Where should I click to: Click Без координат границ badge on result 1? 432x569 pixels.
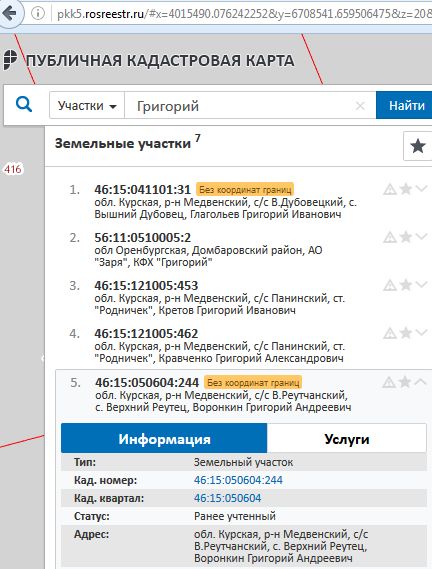(245, 189)
